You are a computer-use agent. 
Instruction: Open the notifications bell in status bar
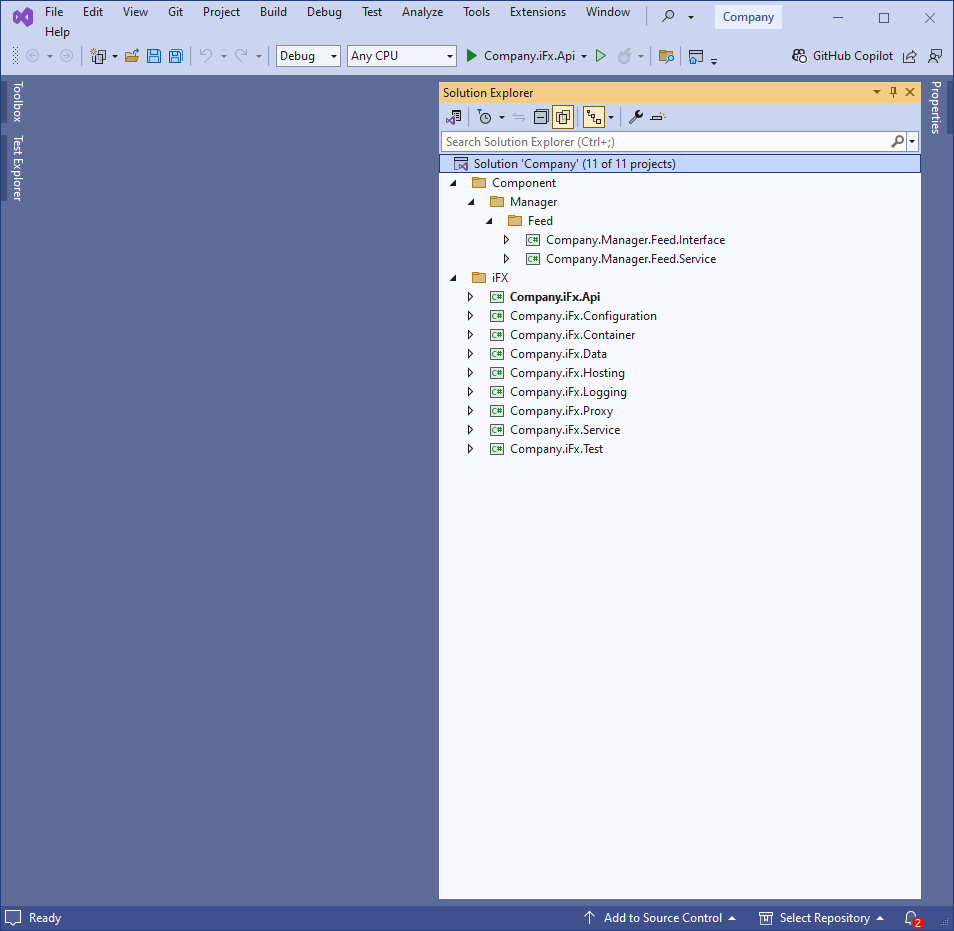click(x=910, y=918)
